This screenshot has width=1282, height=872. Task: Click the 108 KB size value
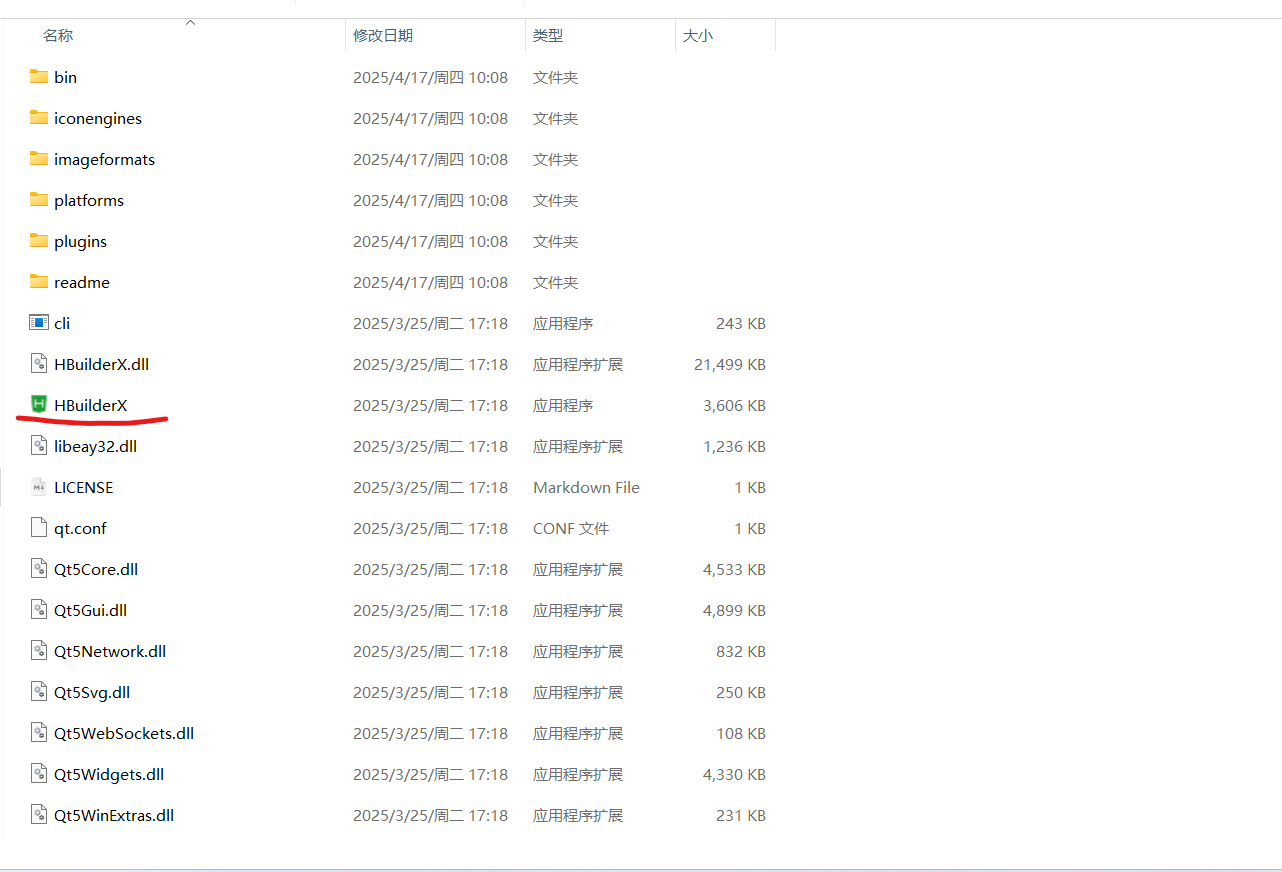click(x=741, y=733)
